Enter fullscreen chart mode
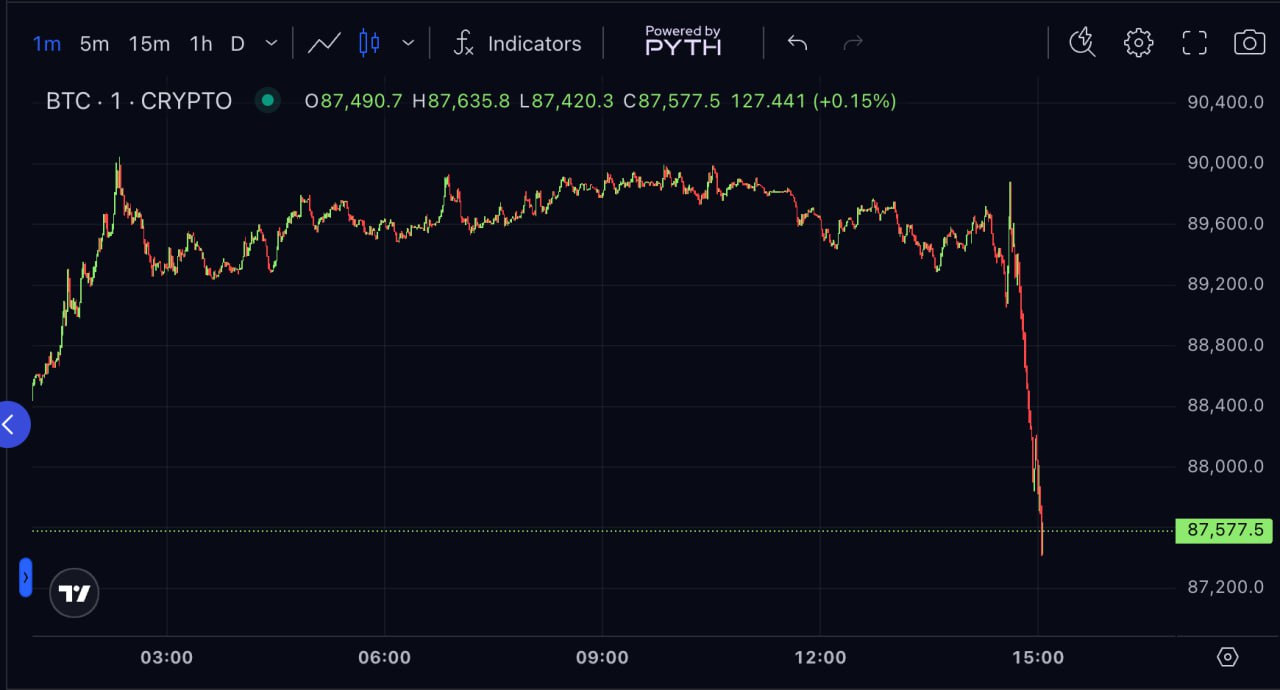The width and height of the screenshot is (1280, 690). tap(1194, 42)
